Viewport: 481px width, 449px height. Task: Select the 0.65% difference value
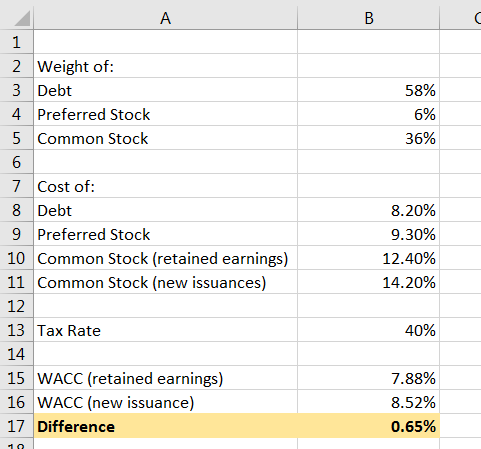[x=369, y=426]
